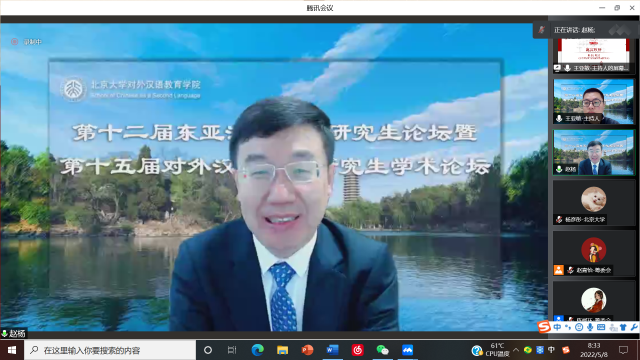Open Sogou toolbox wrench menu
This screenshot has height=360, width=640.
[x=634, y=327]
